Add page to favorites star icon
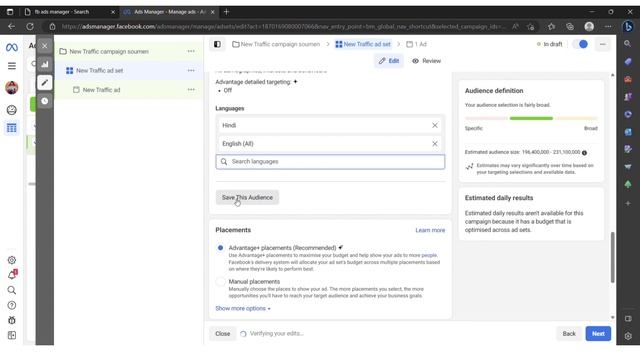The width and height of the screenshot is (640, 360). tap(531, 27)
